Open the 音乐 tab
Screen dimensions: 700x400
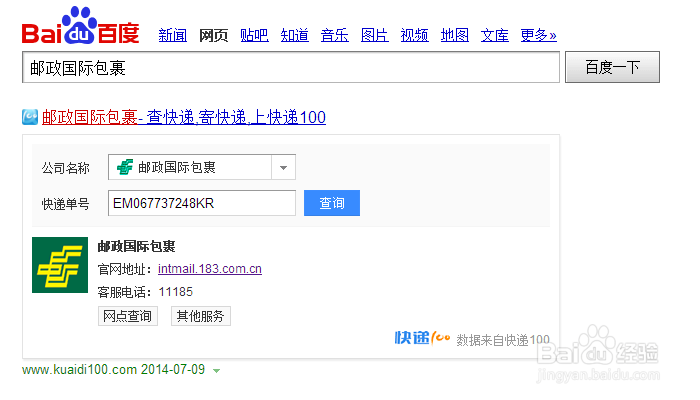click(x=334, y=35)
